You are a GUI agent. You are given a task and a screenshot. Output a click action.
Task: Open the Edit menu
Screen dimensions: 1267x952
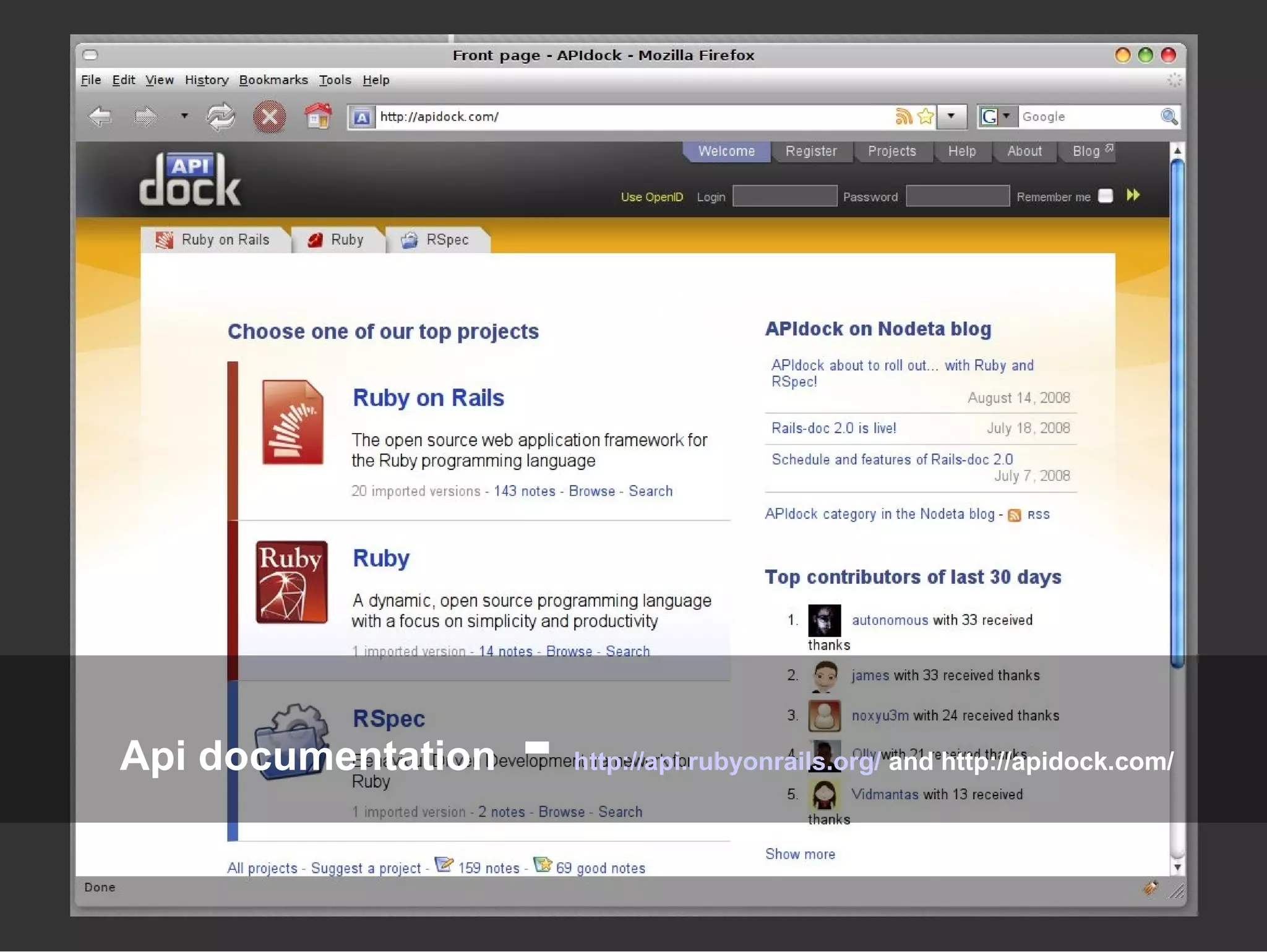(123, 80)
